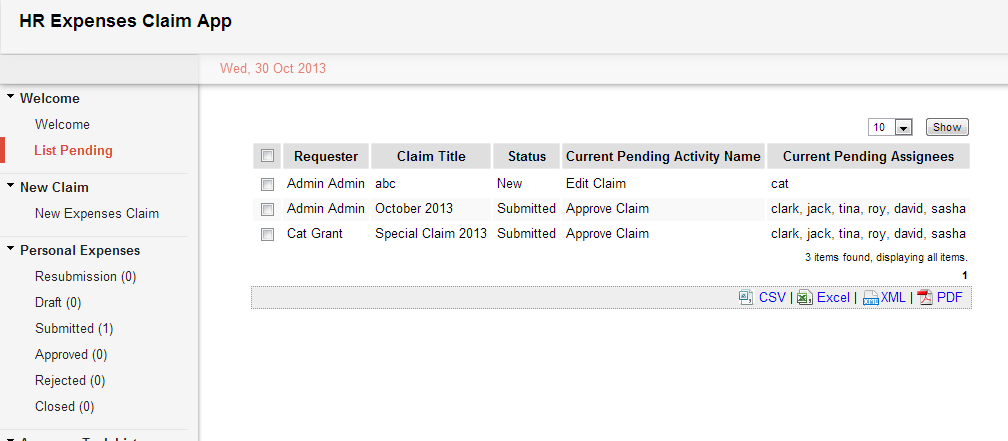Select the Cat Grant claim row checkbox
The image size is (1008, 441).
pyautogui.click(x=267, y=234)
